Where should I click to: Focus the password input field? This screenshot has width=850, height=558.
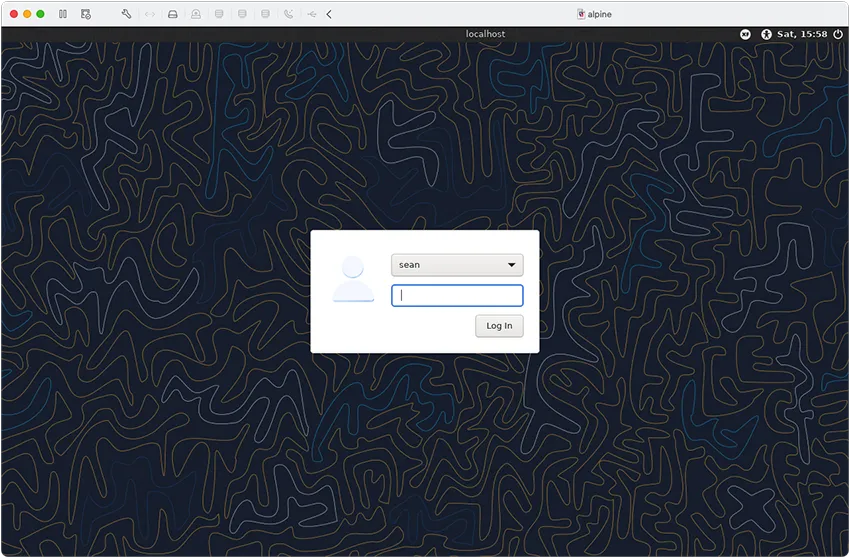(x=457, y=295)
